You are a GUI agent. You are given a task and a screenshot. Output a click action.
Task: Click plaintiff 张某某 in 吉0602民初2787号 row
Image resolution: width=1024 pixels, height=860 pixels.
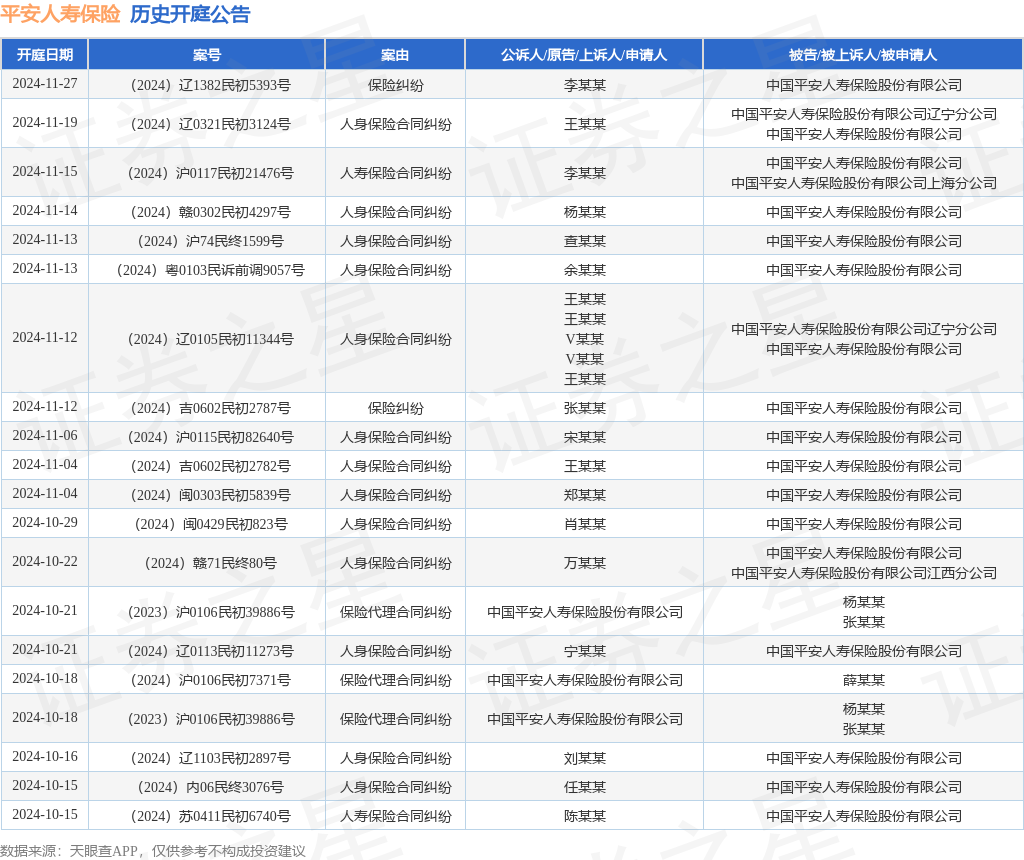(x=584, y=408)
